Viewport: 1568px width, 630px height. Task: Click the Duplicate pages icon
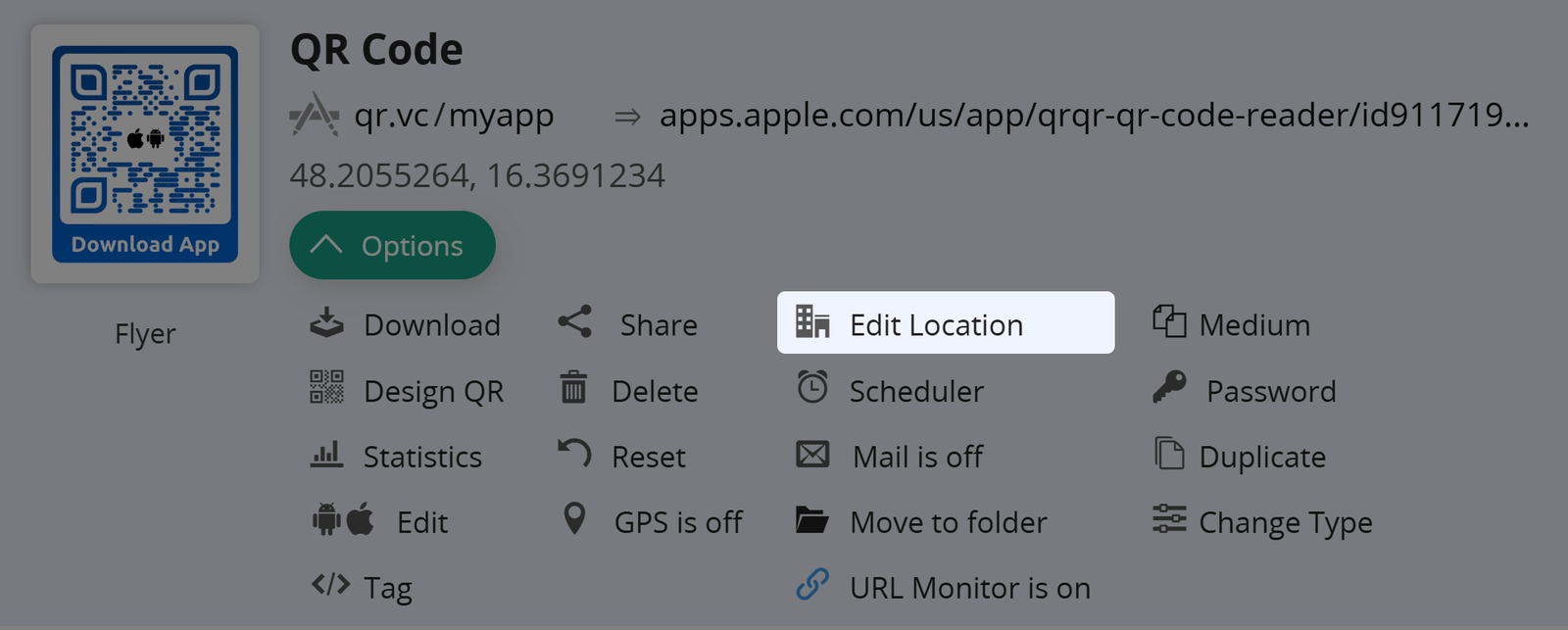[x=1169, y=455]
